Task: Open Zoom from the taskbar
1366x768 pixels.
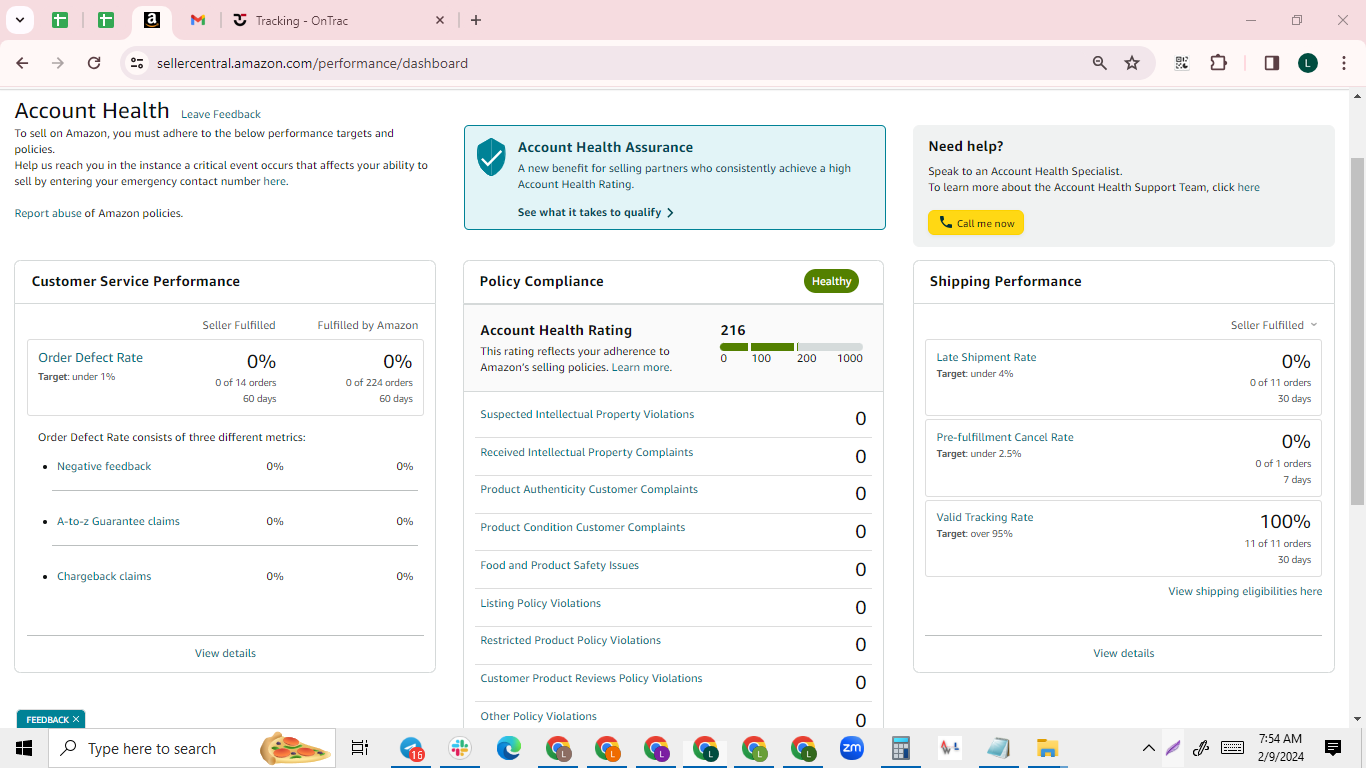Action: 852,748
